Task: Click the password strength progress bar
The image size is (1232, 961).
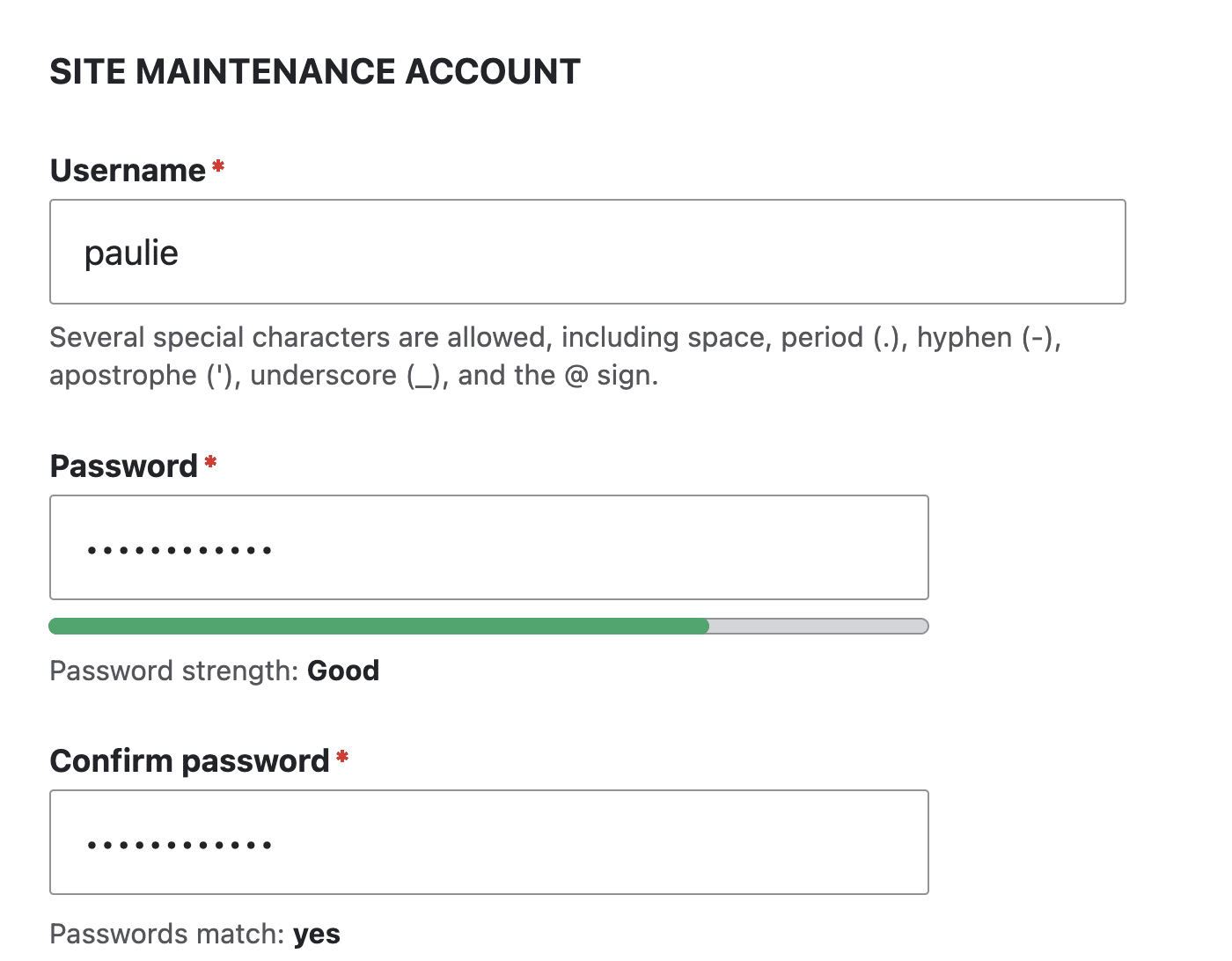Action: [488, 626]
